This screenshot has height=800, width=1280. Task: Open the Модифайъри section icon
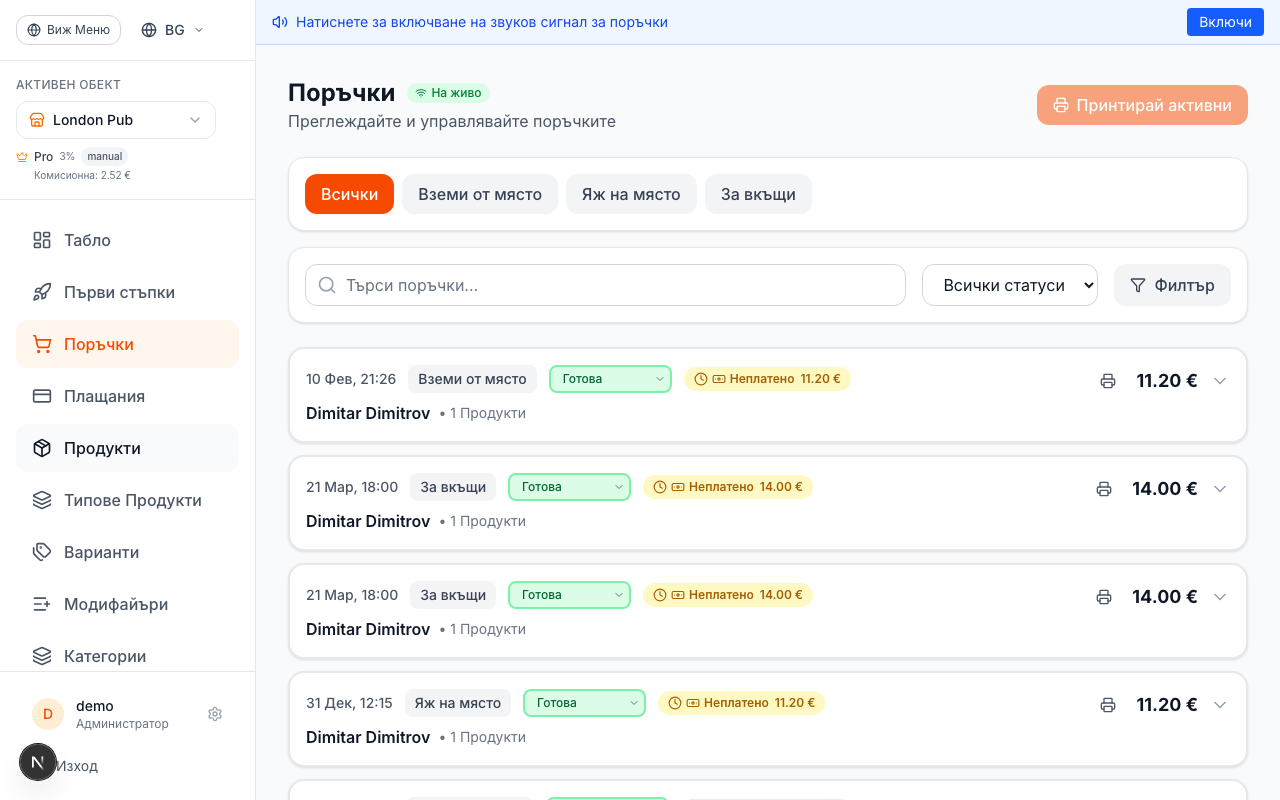tap(41, 604)
